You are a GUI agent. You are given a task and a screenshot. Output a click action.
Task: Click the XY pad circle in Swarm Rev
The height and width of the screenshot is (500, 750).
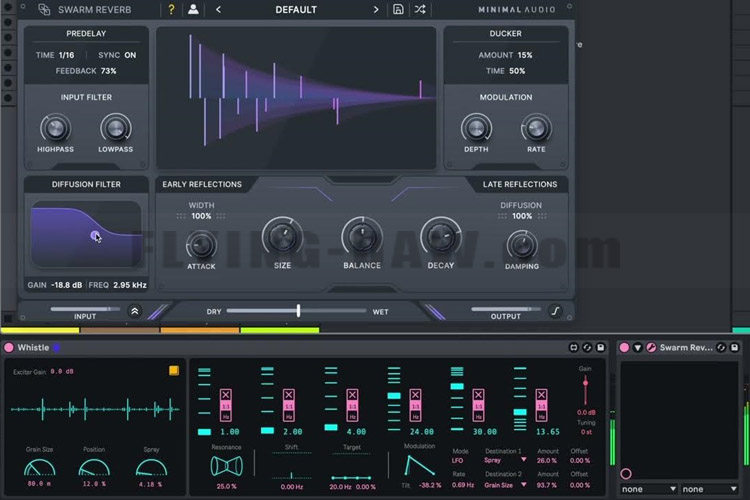coord(626,474)
